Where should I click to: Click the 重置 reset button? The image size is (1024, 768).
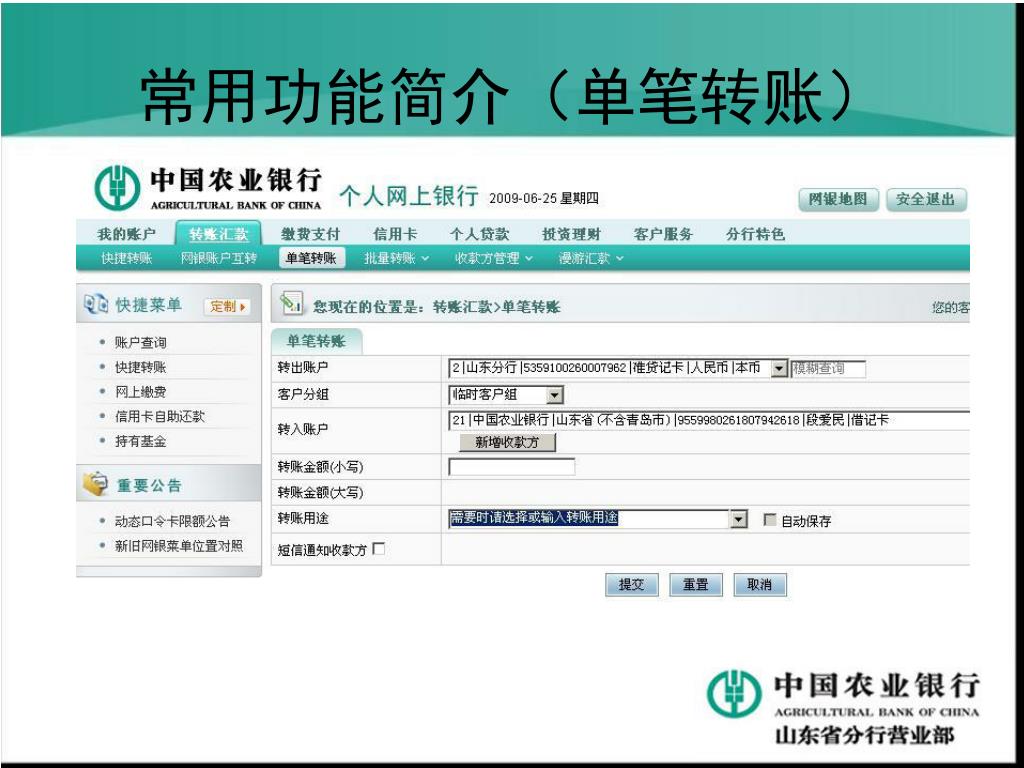point(696,584)
